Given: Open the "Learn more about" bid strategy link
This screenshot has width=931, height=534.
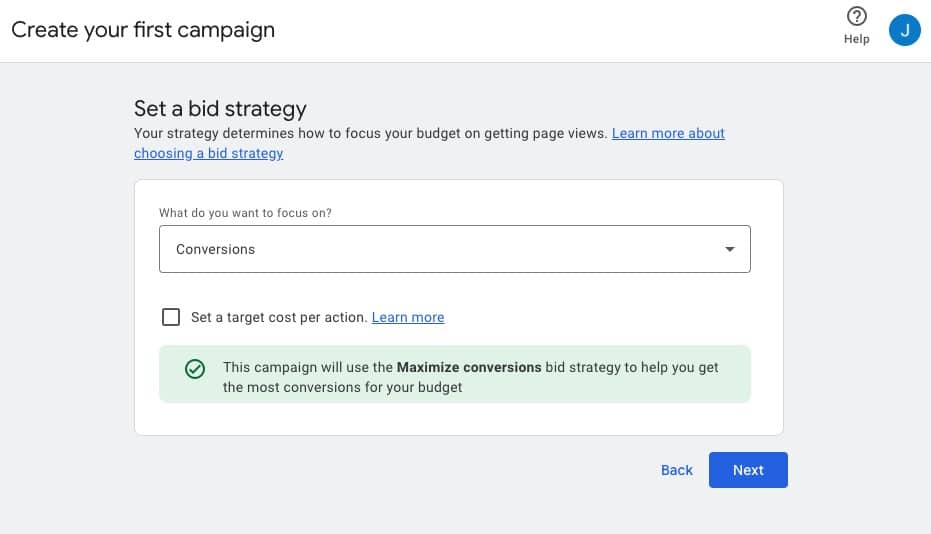Looking at the screenshot, I should [x=668, y=133].
